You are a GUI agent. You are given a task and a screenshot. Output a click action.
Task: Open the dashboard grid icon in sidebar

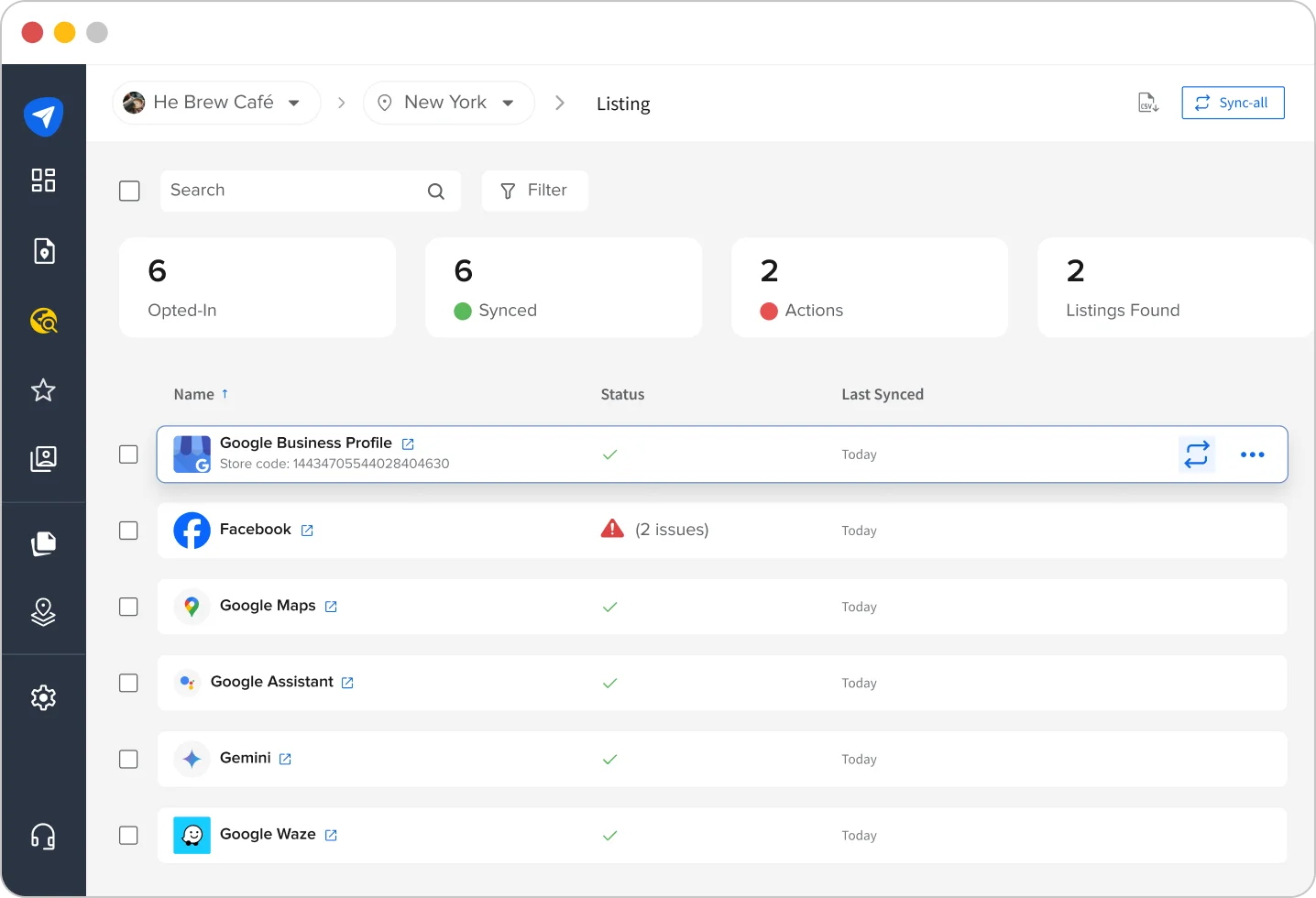click(43, 181)
